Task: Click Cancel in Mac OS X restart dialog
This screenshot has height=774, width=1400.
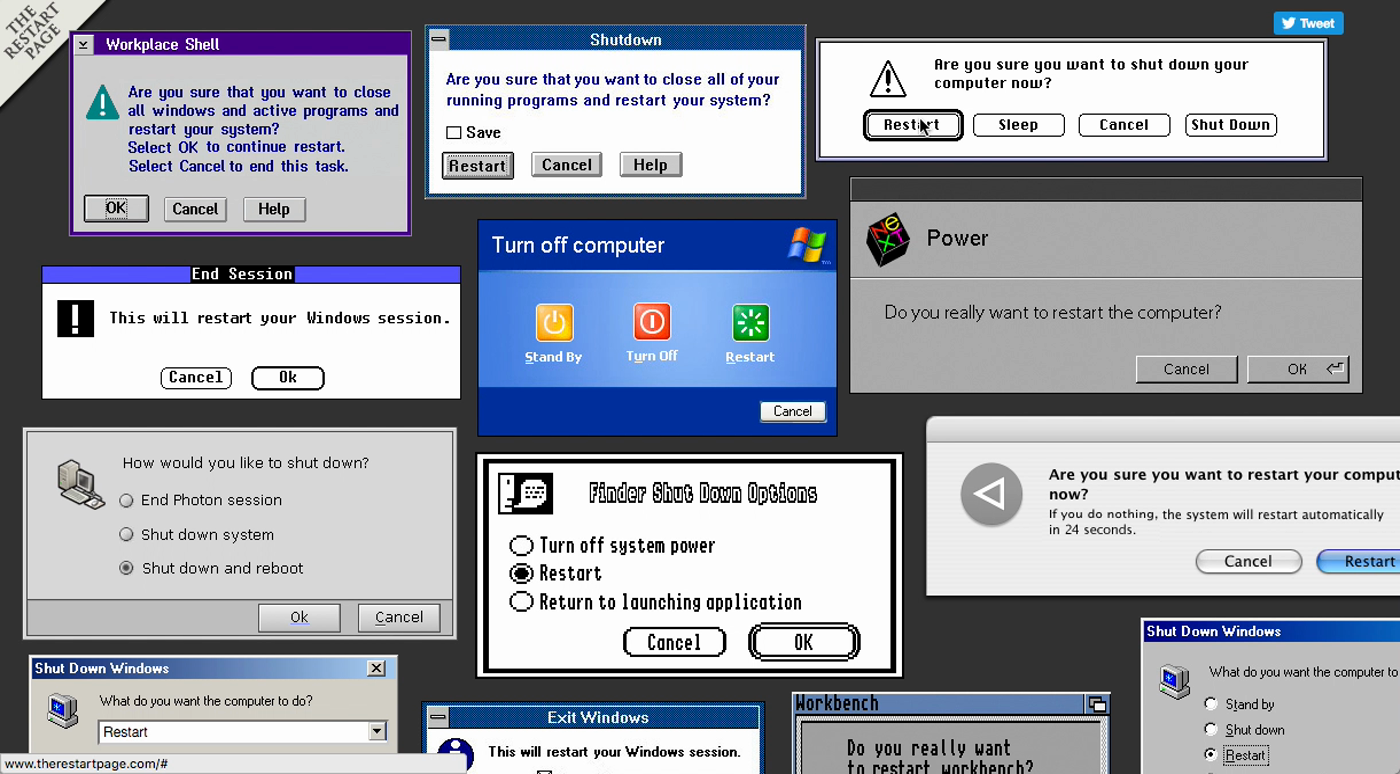Action: tap(1249, 561)
